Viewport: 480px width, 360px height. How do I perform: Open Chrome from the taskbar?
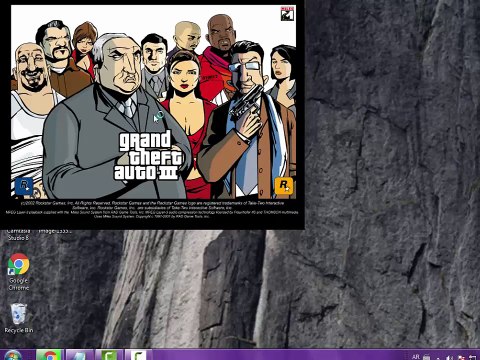49,355
